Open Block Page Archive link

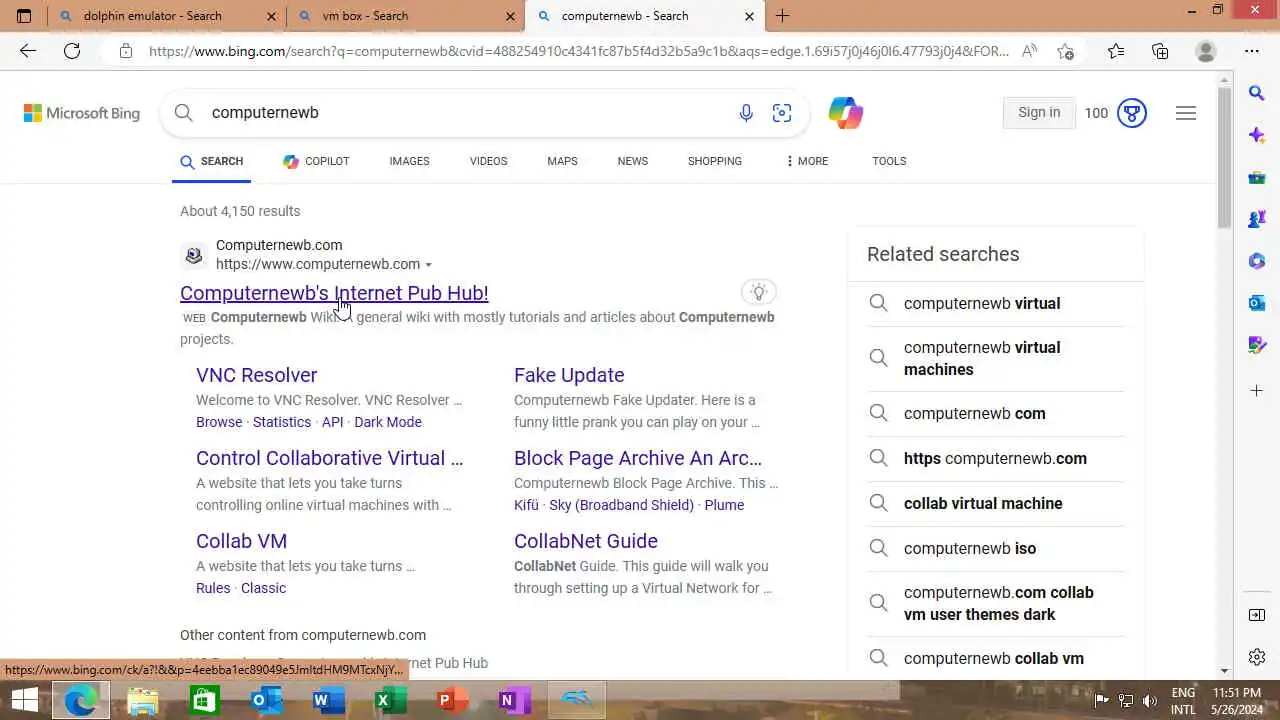tap(638, 458)
